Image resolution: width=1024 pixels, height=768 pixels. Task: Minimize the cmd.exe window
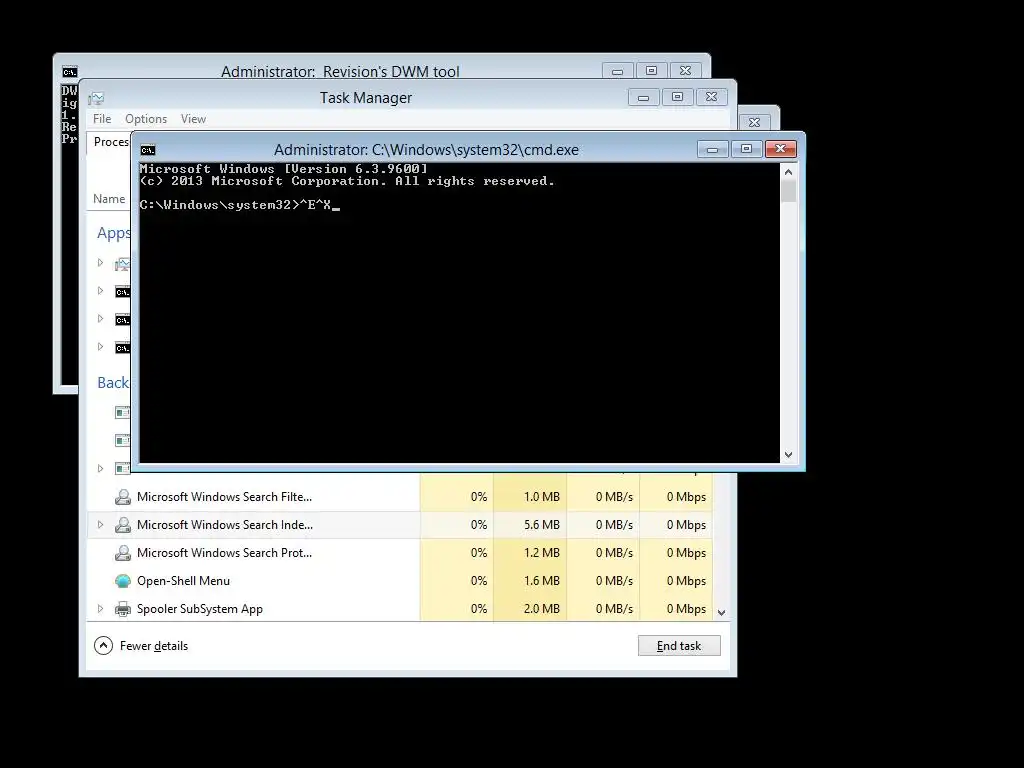(x=712, y=150)
